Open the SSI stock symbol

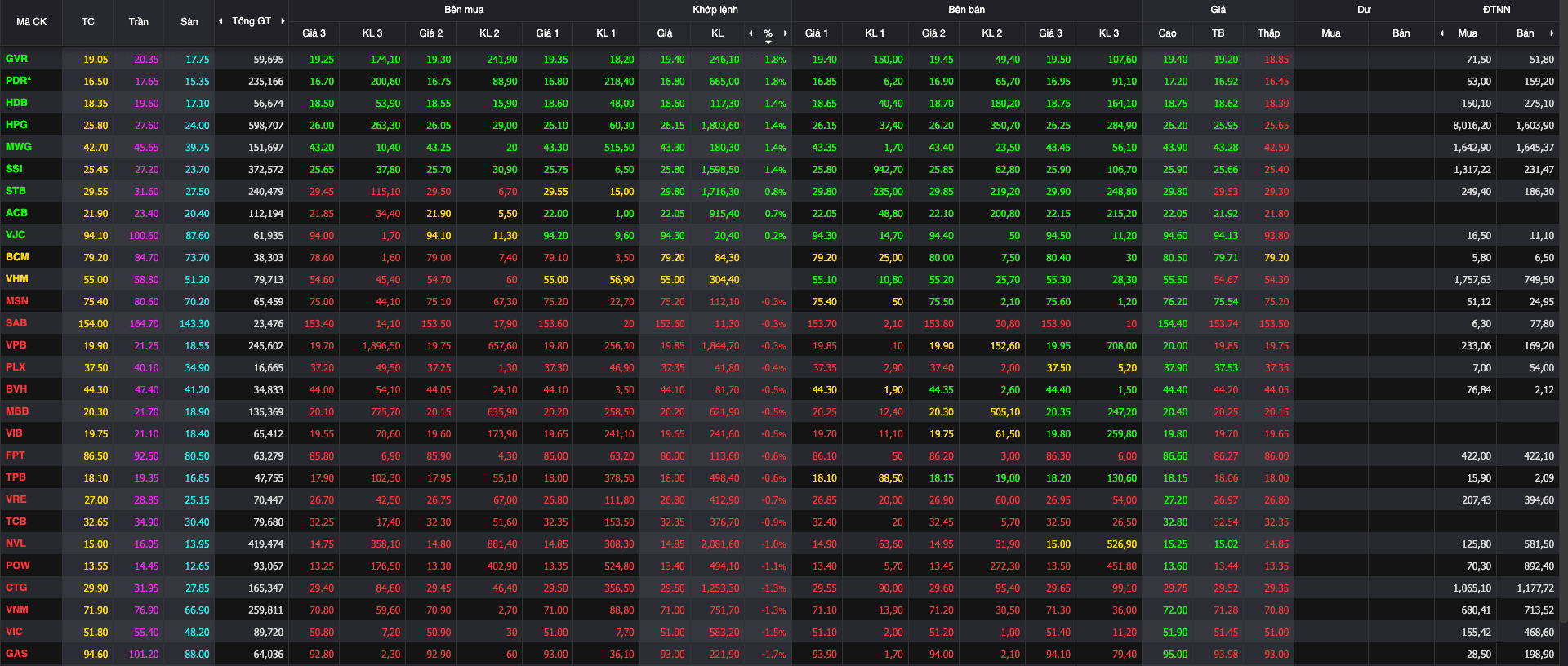pyautogui.click(x=14, y=169)
